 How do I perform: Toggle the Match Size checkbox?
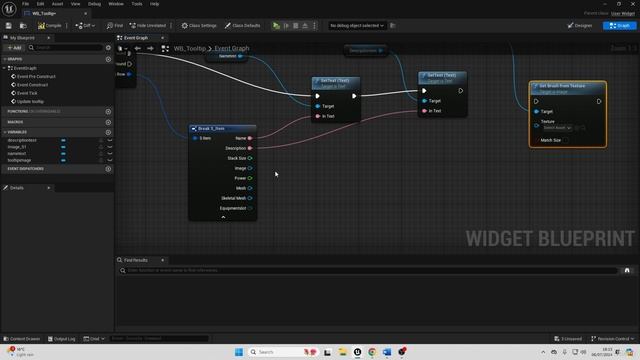tap(565, 140)
